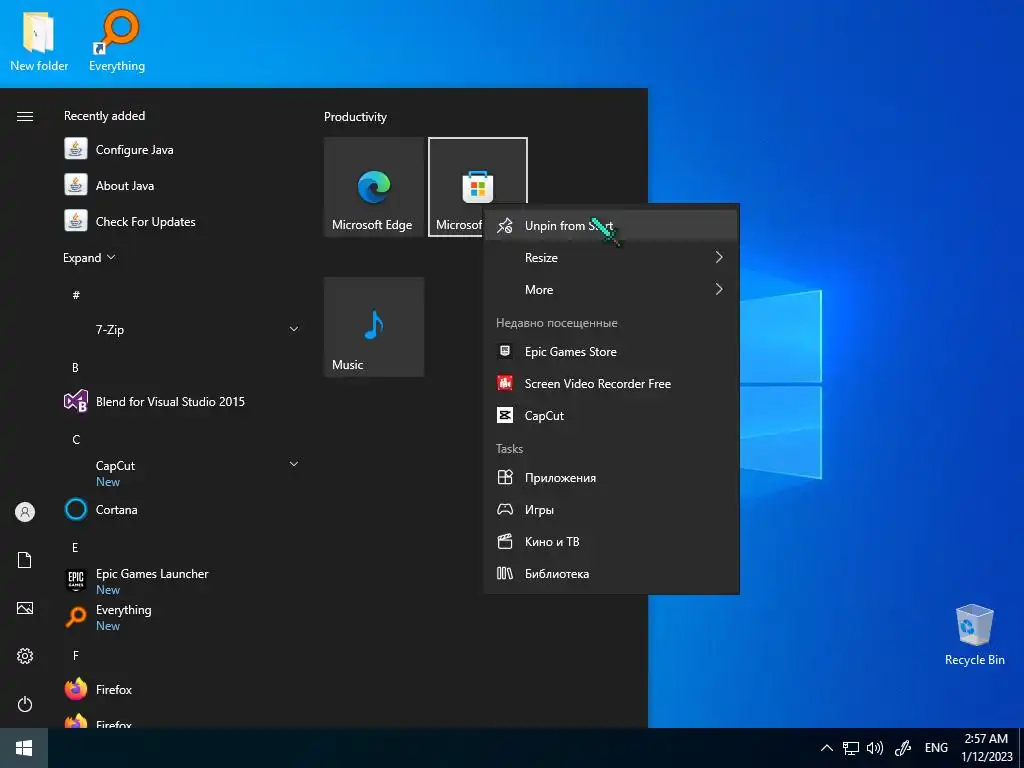The width and height of the screenshot is (1024, 768).
Task: Open the Библиотека task
Action: pyautogui.click(x=611, y=573)
